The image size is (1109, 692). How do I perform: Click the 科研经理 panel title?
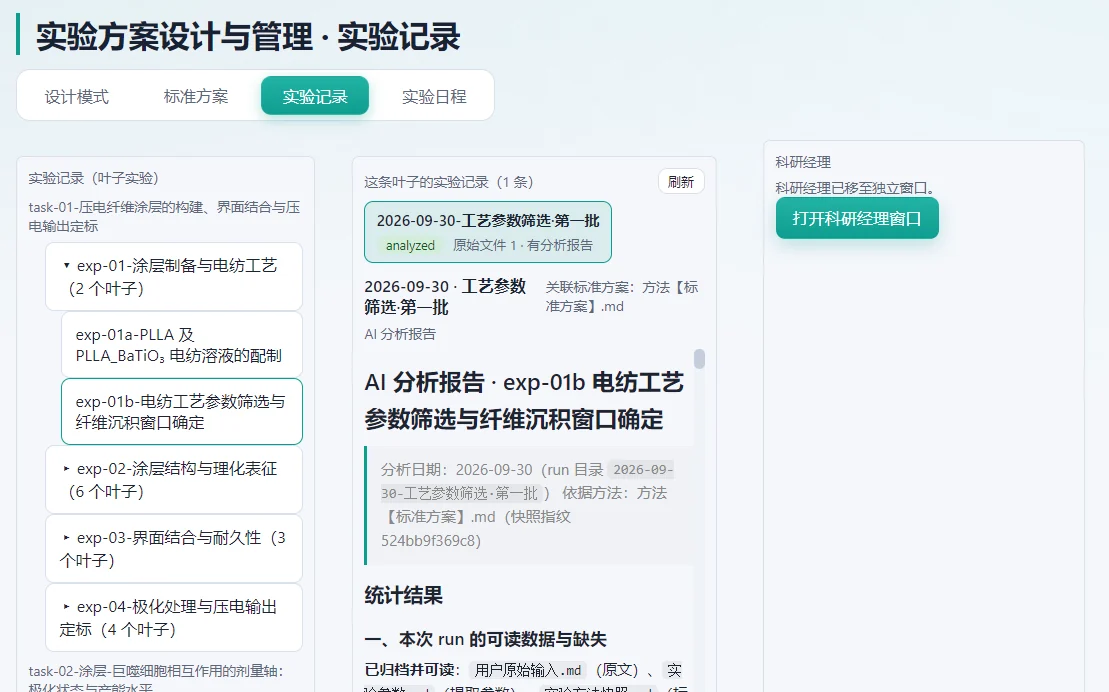click(x=803, y=162)
